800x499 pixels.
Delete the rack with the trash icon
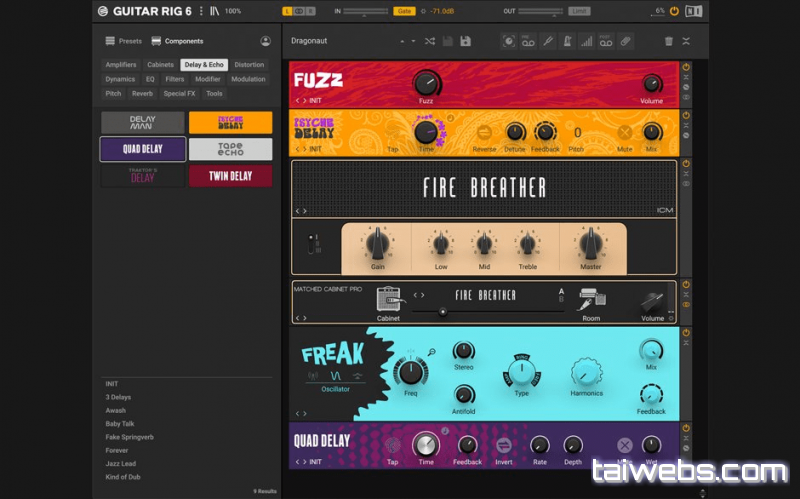(x=669, y=41)
